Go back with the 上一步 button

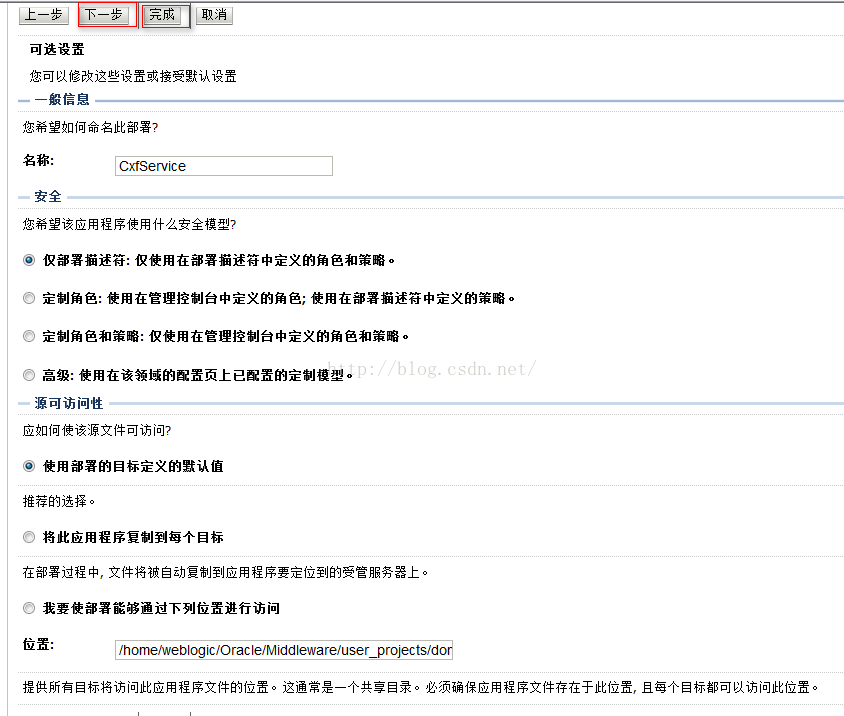pos(44,15)
